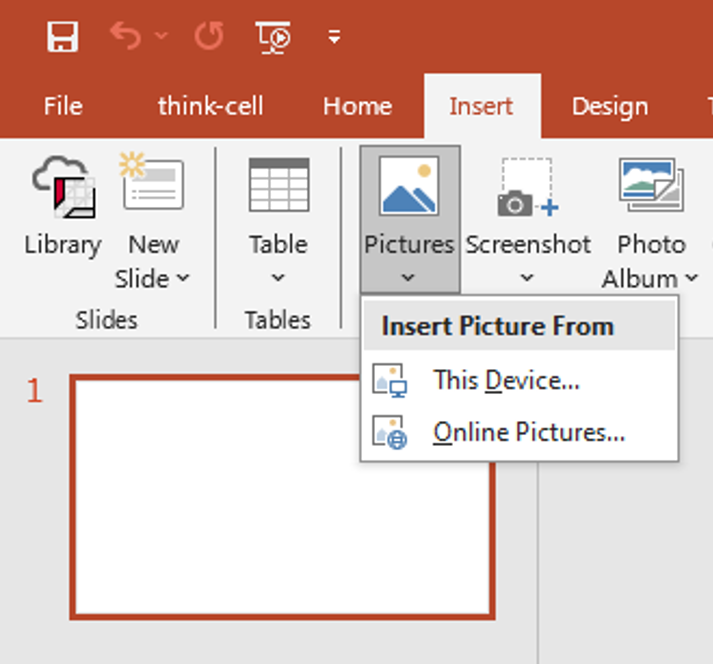Switch to the think-cell tab
713x664 pixels.
(211, 106)
